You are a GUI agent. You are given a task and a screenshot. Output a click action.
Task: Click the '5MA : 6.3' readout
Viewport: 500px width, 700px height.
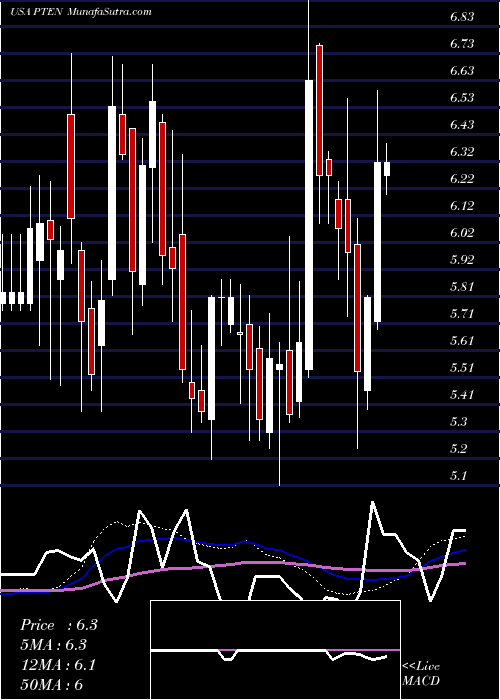pyautogui.click(x=54, y=645)
